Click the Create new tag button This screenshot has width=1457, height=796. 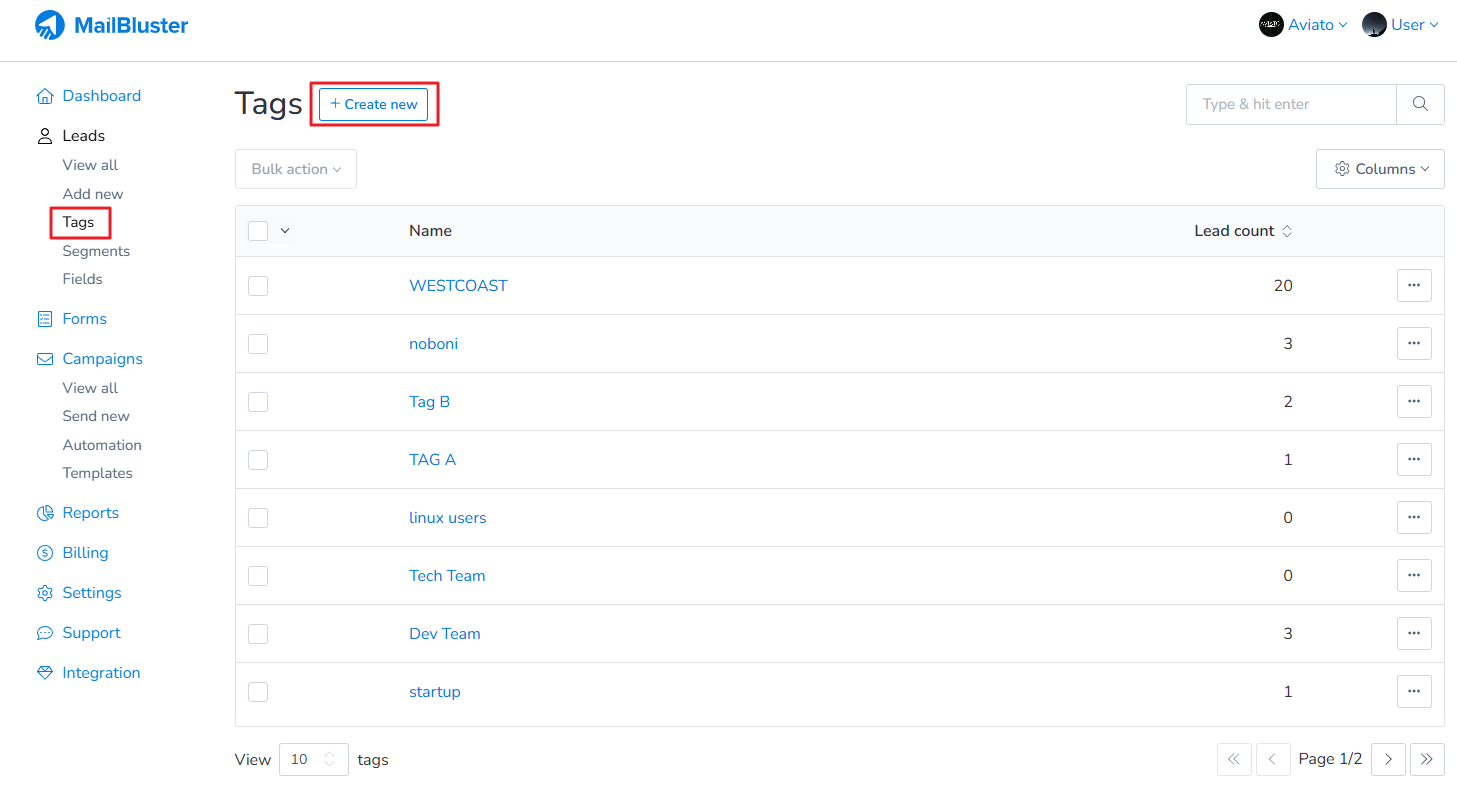[x=374, y=104]
